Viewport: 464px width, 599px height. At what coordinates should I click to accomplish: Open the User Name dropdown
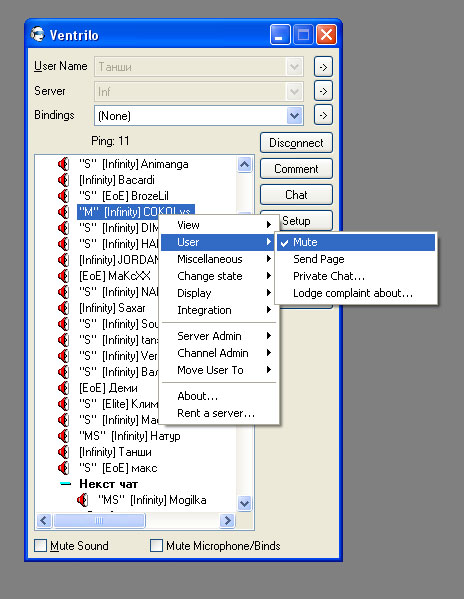(x=294, y=67)
